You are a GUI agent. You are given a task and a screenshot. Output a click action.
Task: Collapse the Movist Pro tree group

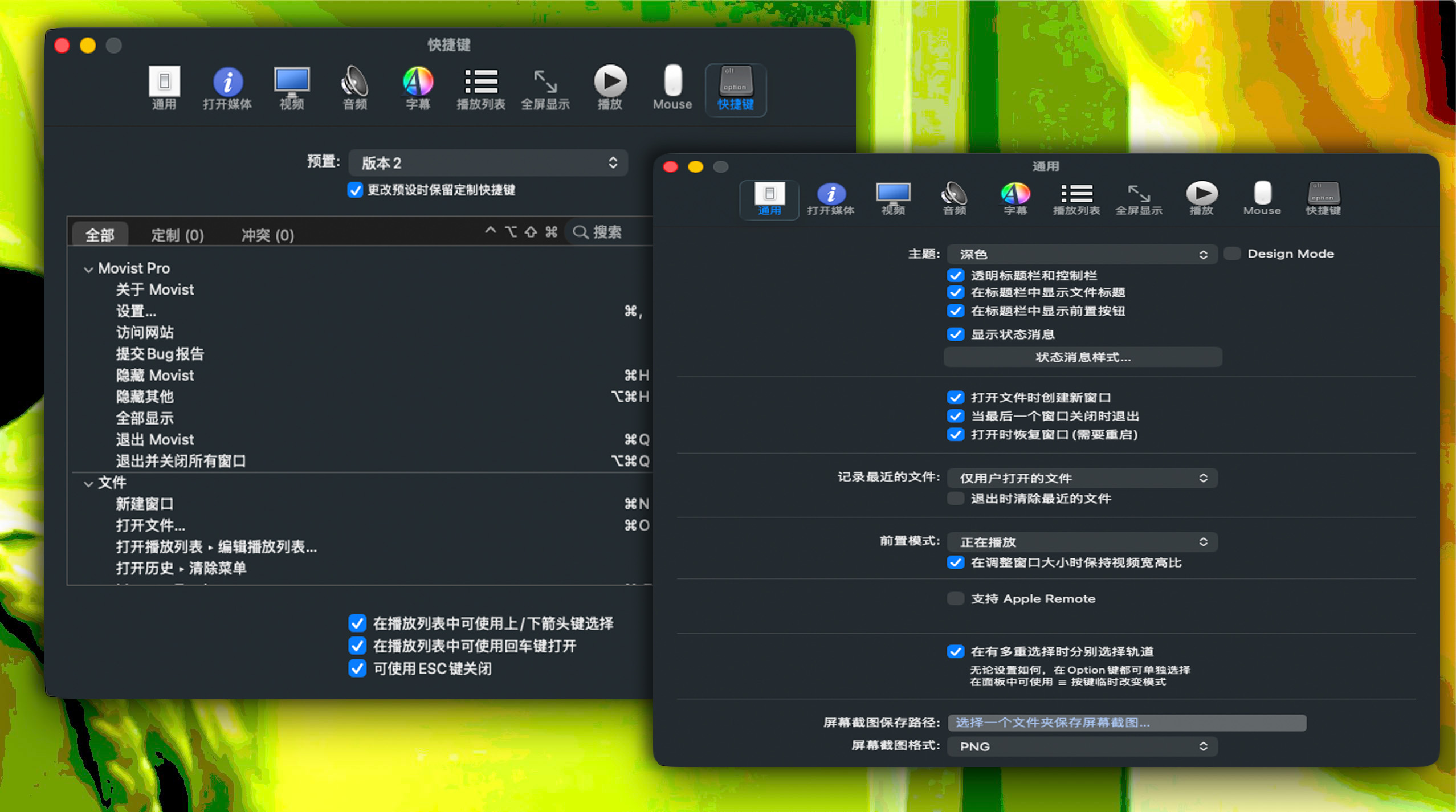(x=88, y=269)
